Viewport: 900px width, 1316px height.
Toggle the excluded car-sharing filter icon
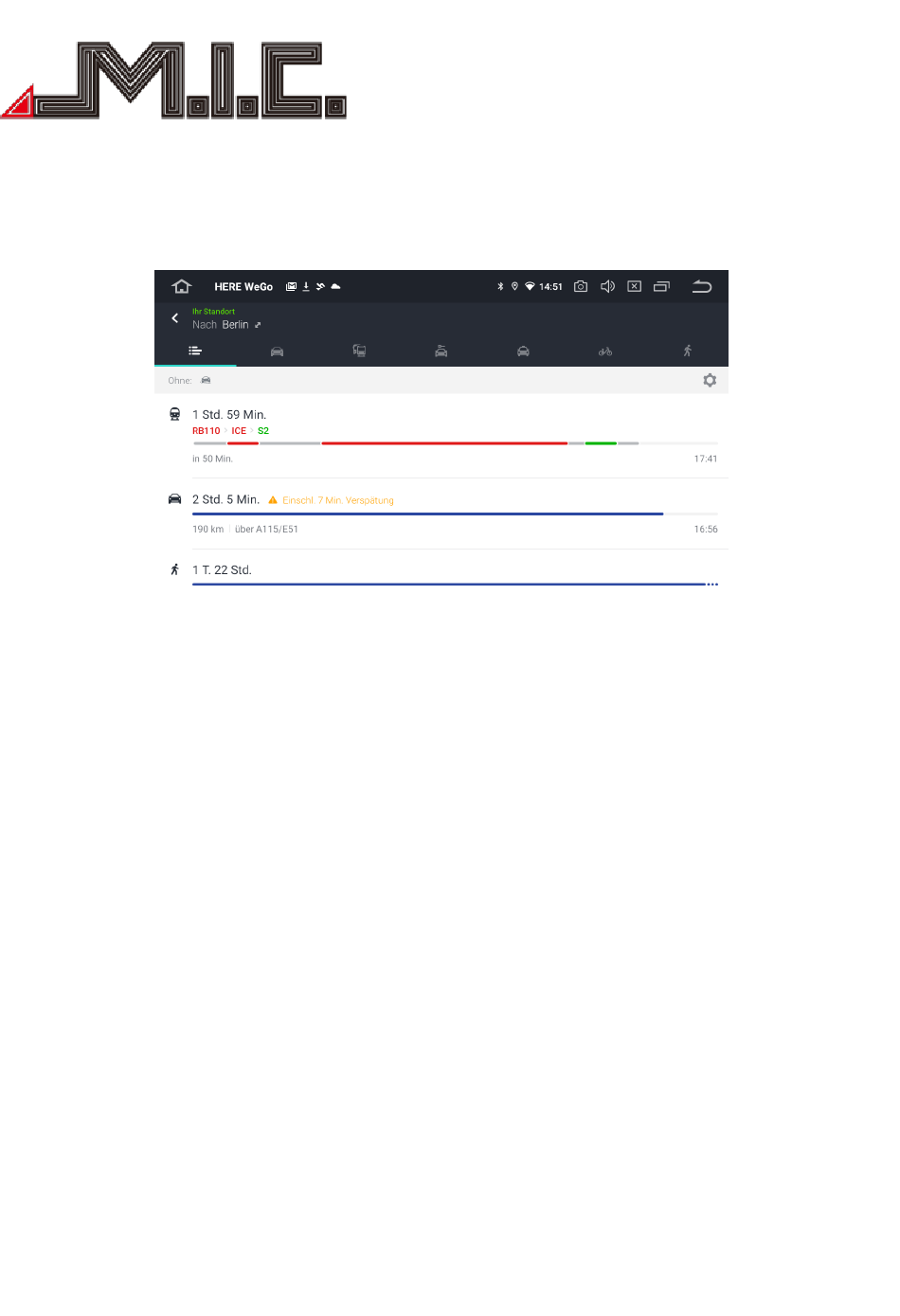point(206,380)
